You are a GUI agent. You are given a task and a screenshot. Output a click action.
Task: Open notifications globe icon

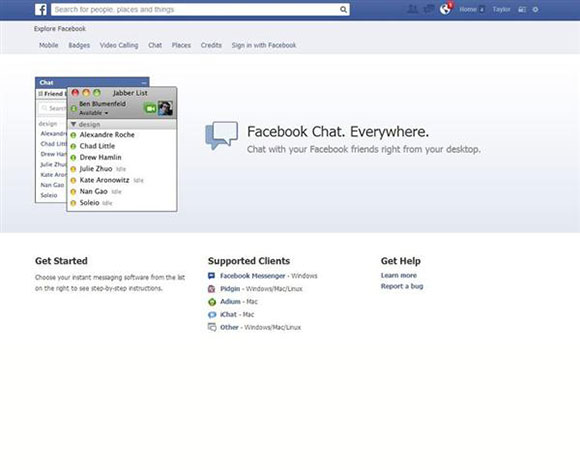pos(446,9)
